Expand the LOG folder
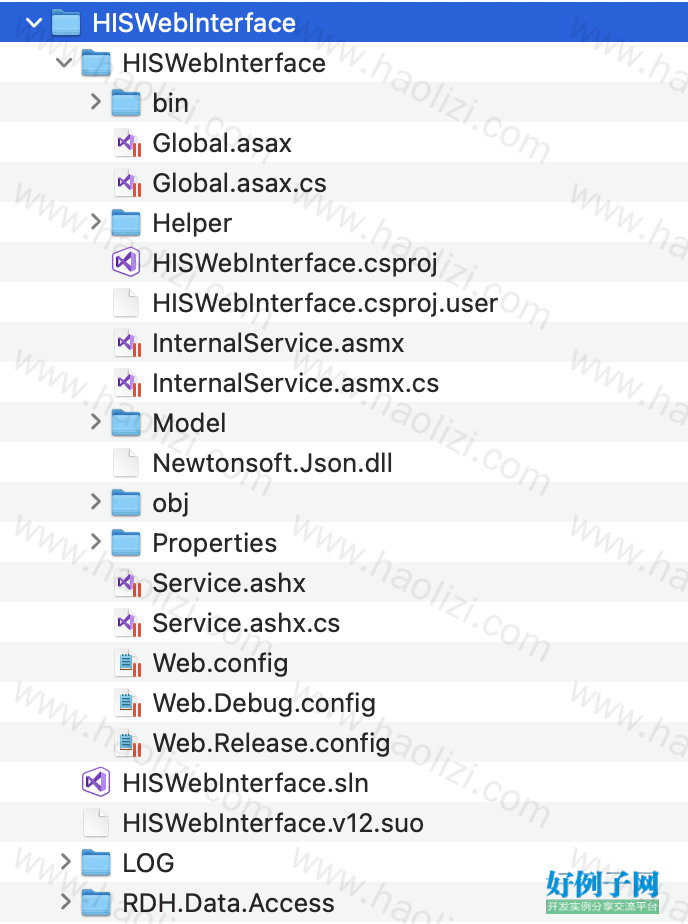The image size is (688, 924). pos(65,862)
